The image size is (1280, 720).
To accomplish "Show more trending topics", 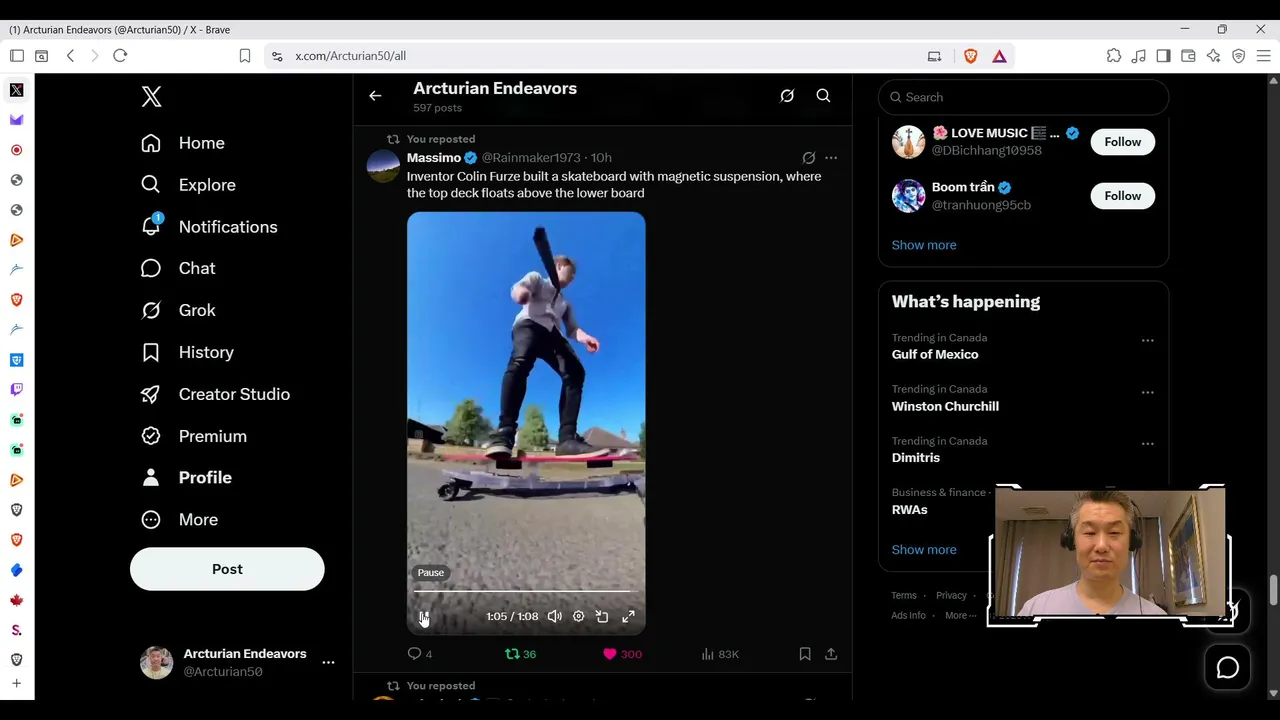I will coord(924,550).
